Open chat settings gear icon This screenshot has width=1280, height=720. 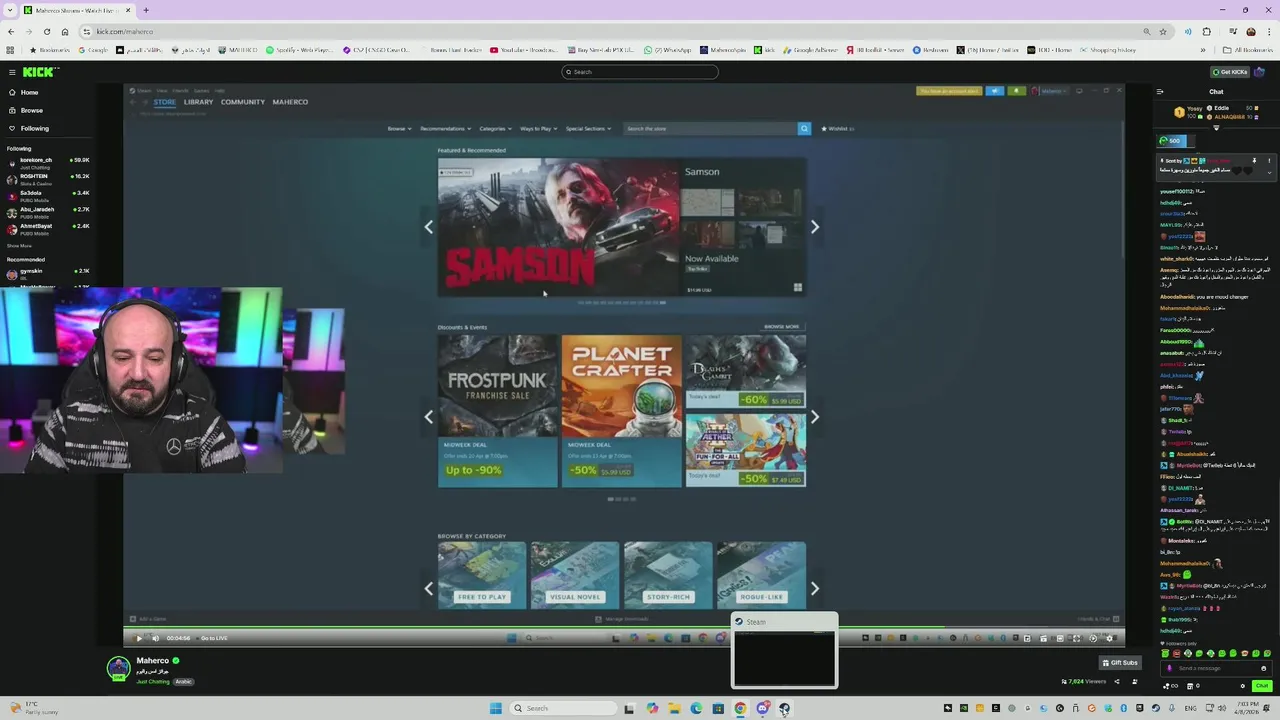pyautogui.click(x=1244, y=686)
